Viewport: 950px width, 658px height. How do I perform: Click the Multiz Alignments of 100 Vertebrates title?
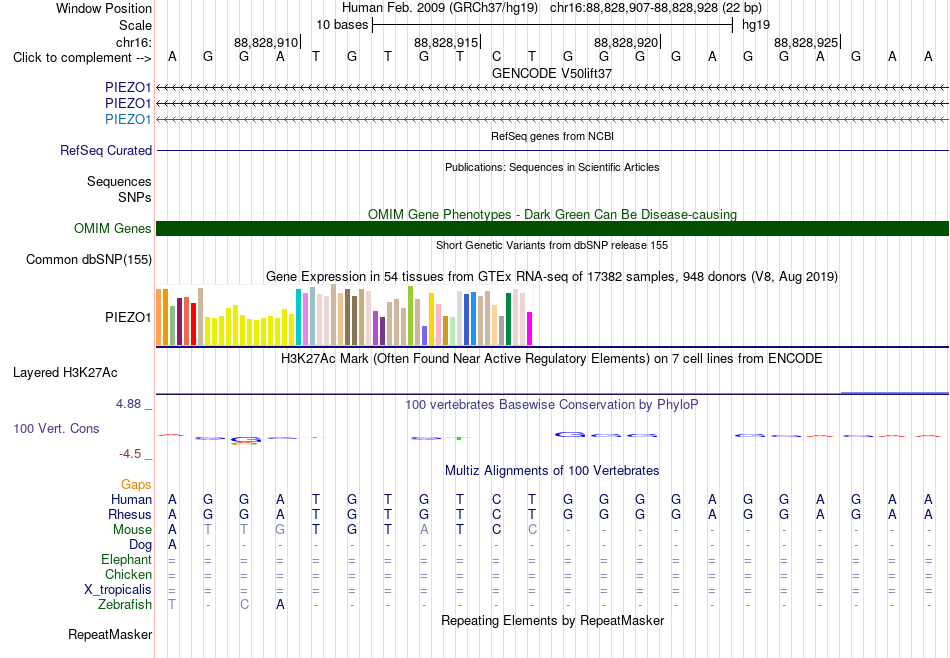(x=552, y=470)
